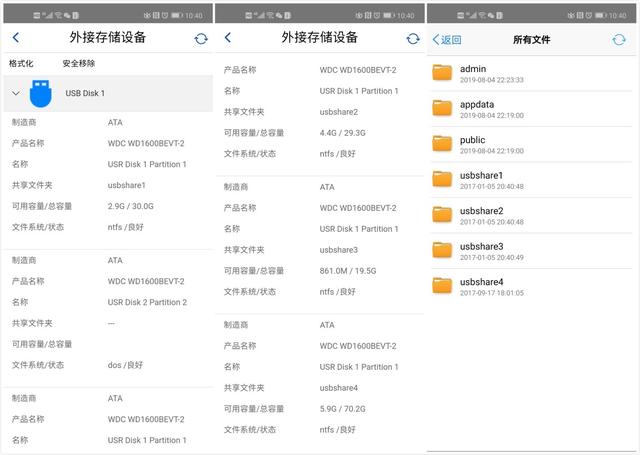
Task: Hit the refresh icon above the 安全移除 option
Action: 201,38
